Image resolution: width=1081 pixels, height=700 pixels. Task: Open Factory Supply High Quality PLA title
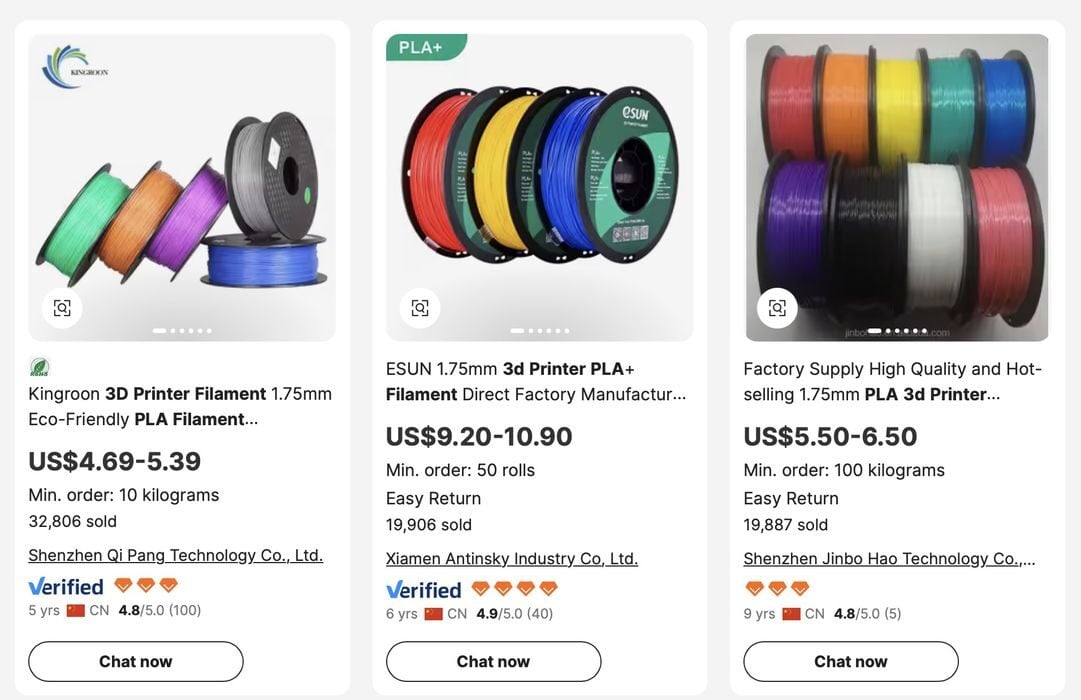[x=892, y=381]
